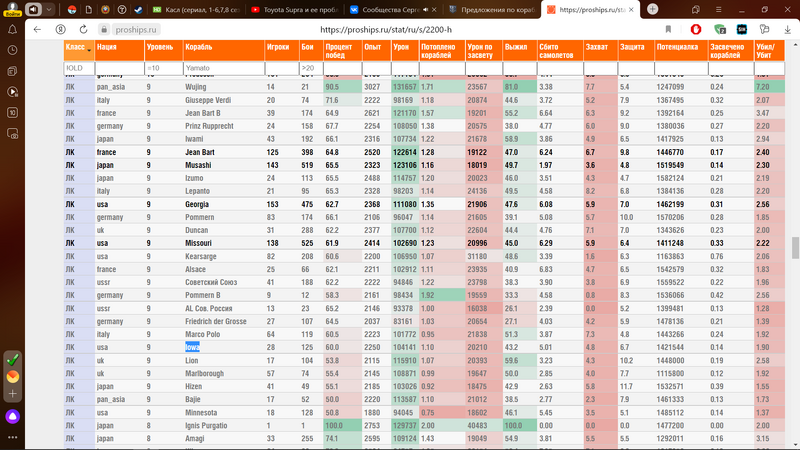Open the sidebar icon with number 10
This screenshot has height=450, width=800.
(12, 113)
